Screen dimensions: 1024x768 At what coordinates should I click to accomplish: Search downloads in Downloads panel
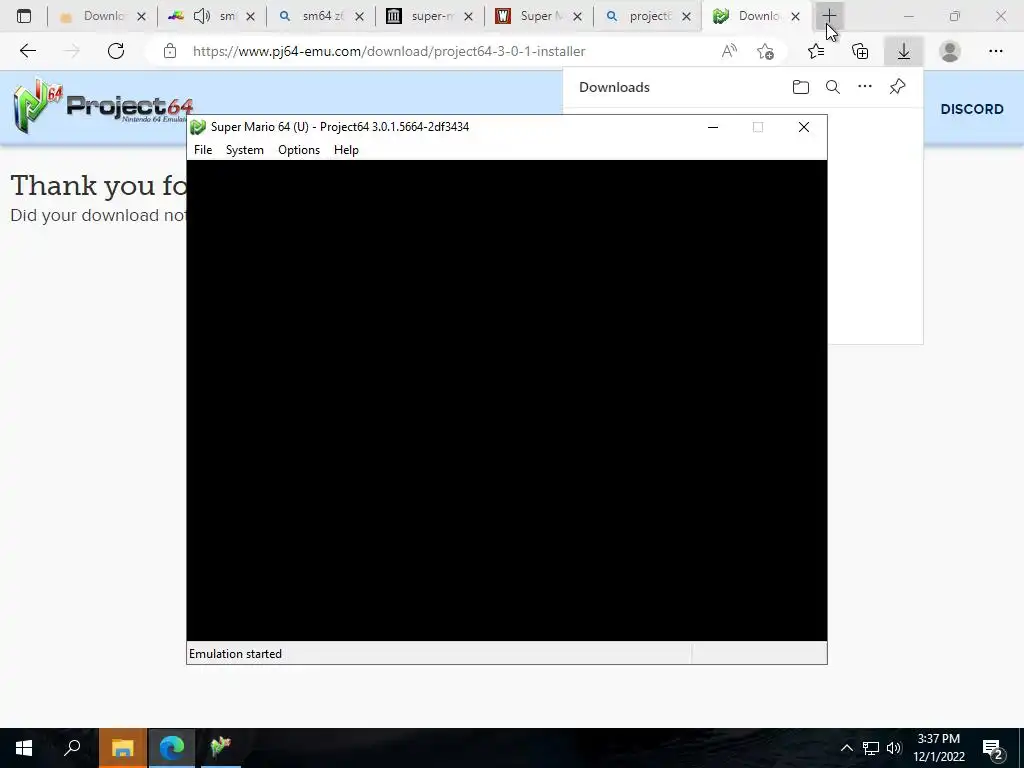click(833, 87)
